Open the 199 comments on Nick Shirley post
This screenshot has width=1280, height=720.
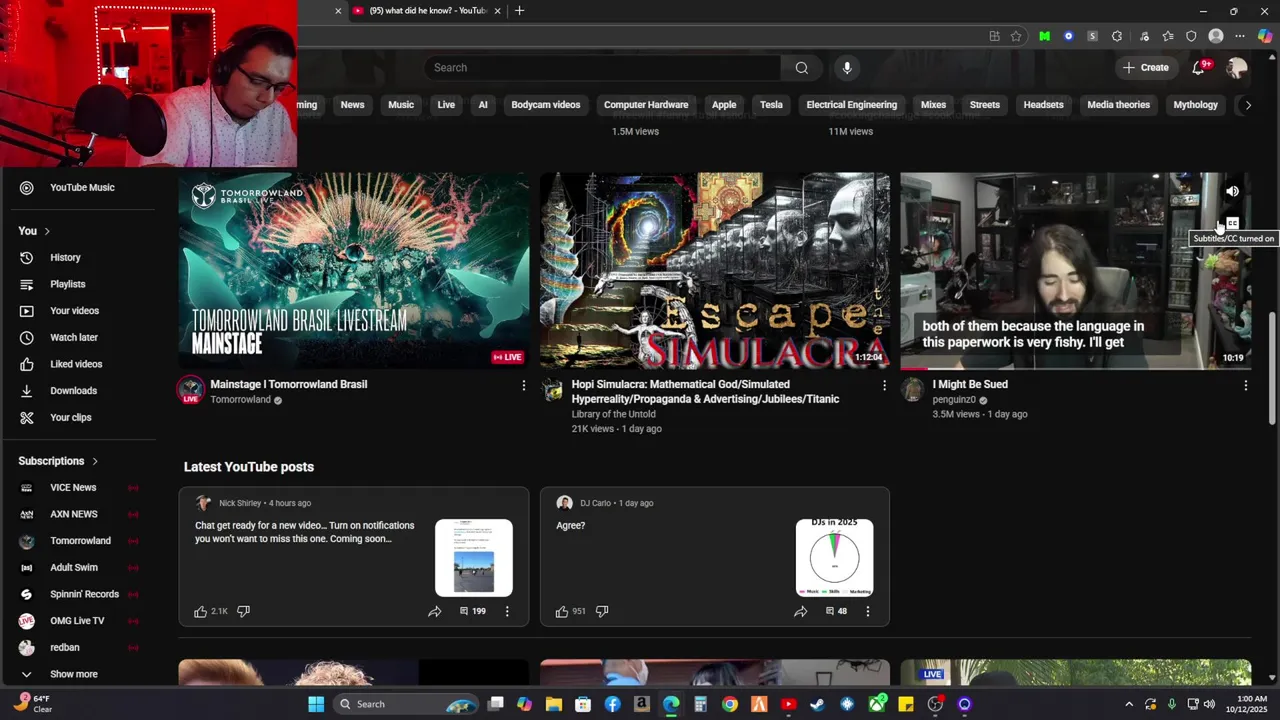[x=472, y=611]
